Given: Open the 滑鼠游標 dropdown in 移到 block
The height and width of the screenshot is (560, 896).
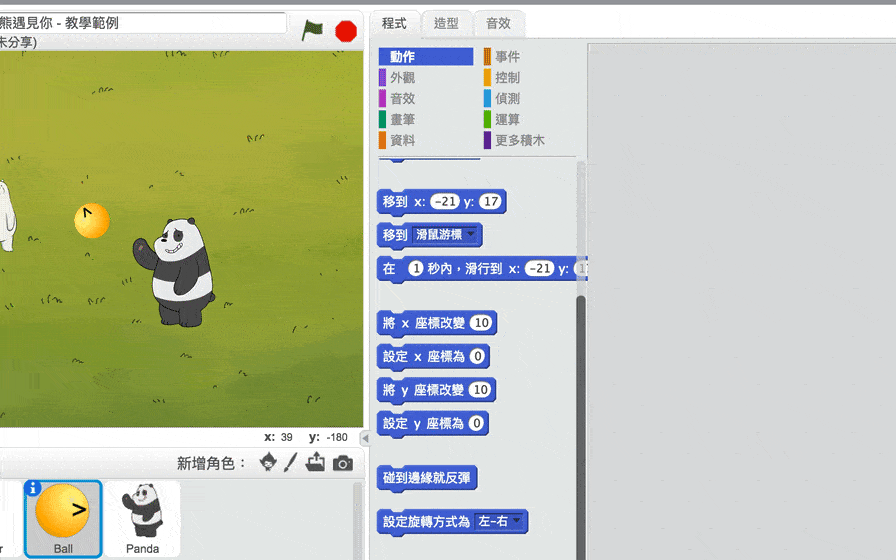Looking at the screenshot, I should (x=446, y=234).
